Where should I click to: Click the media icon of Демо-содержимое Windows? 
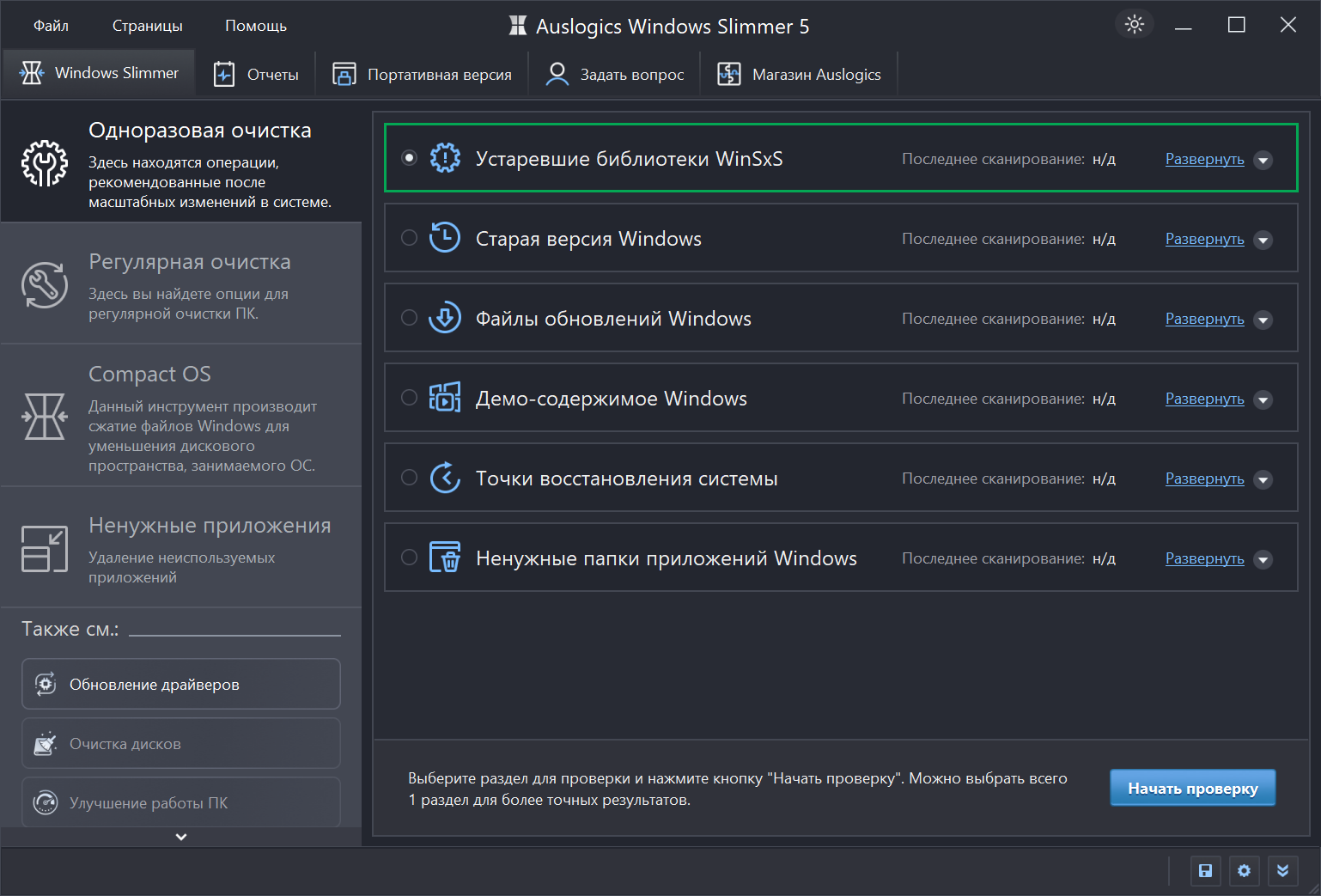[445, 398]
